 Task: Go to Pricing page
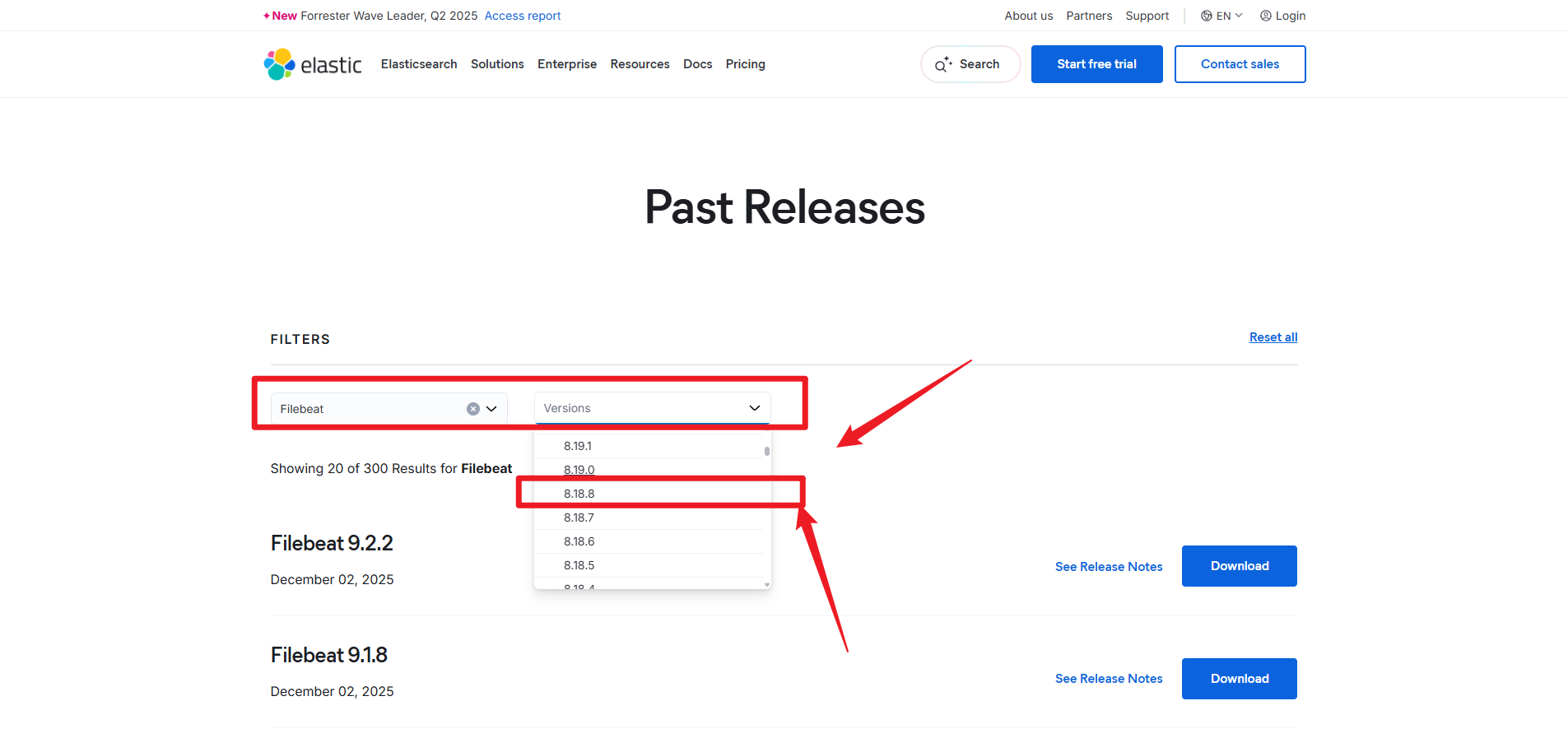pyautogui.click(x=746, y=64)
